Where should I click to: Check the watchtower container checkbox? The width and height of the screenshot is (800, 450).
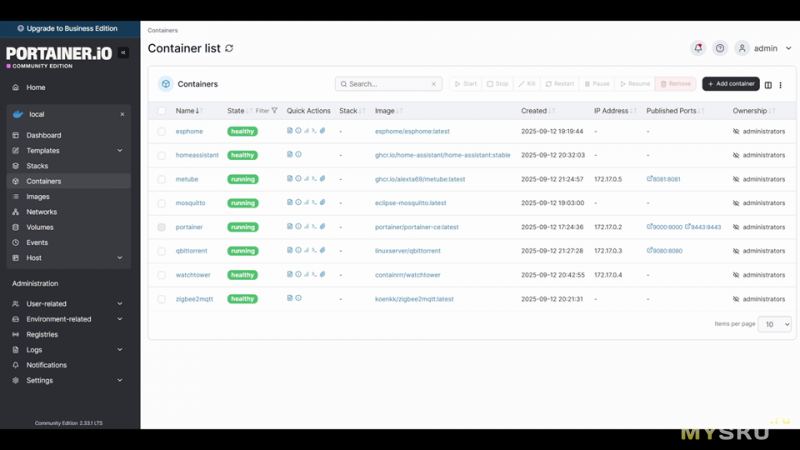162,275
